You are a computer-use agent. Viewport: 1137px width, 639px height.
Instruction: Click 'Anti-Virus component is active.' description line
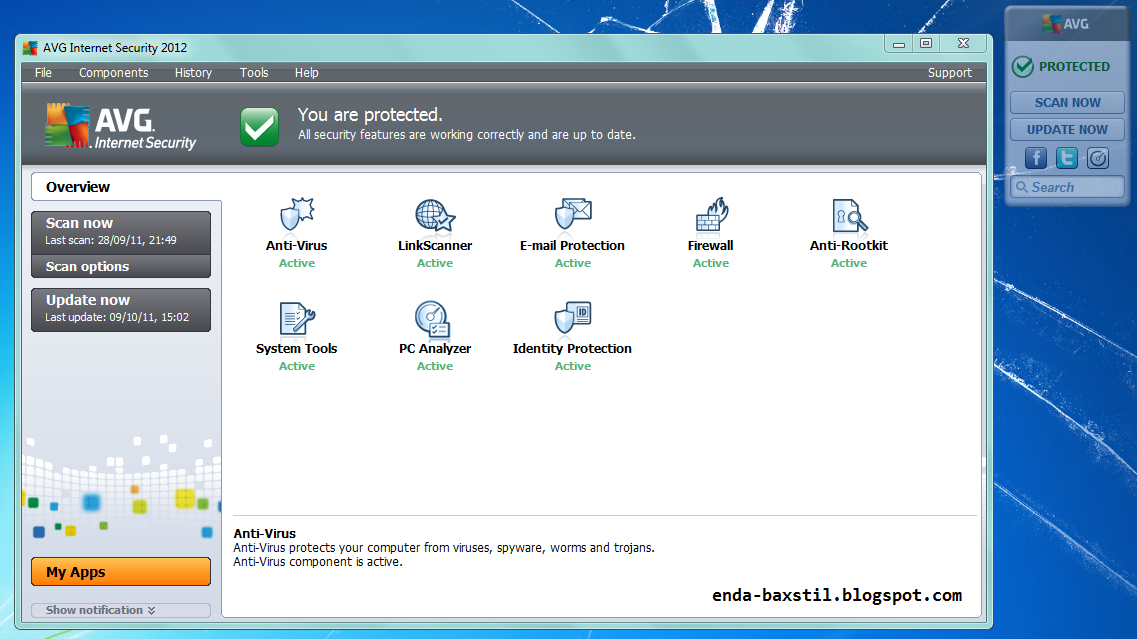point(318,561)
